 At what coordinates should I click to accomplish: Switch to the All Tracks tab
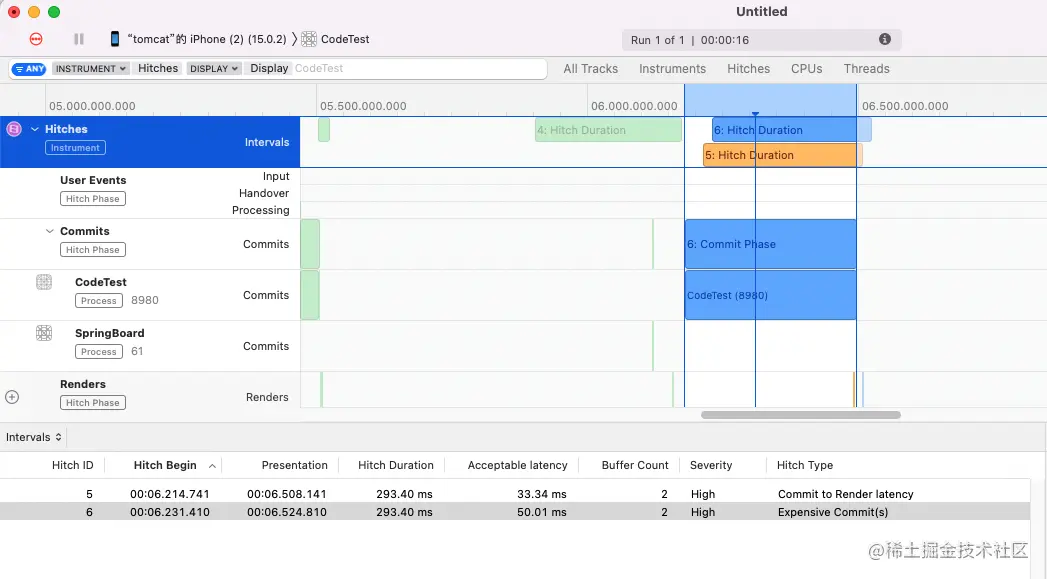590,69
